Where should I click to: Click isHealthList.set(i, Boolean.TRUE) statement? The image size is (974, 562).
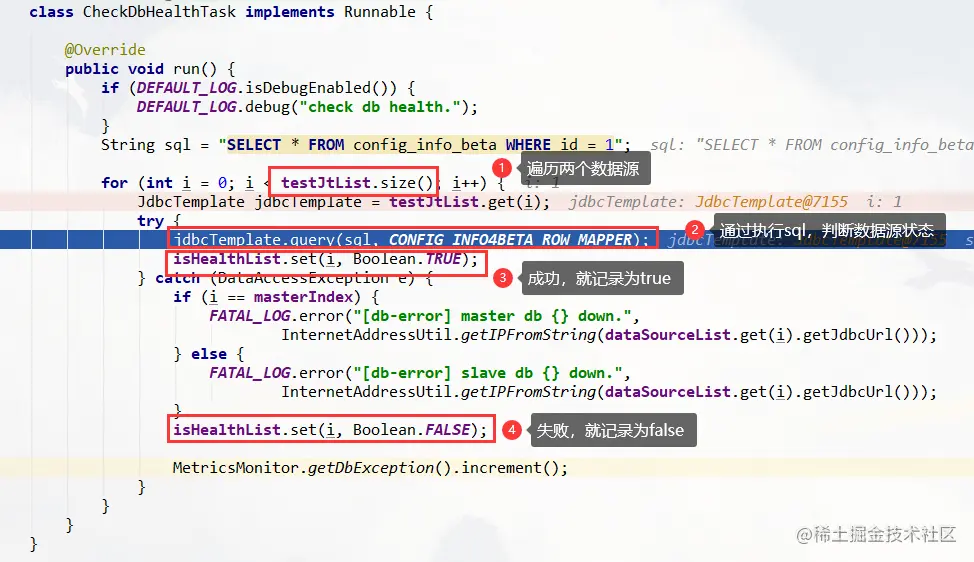point(325,259)
